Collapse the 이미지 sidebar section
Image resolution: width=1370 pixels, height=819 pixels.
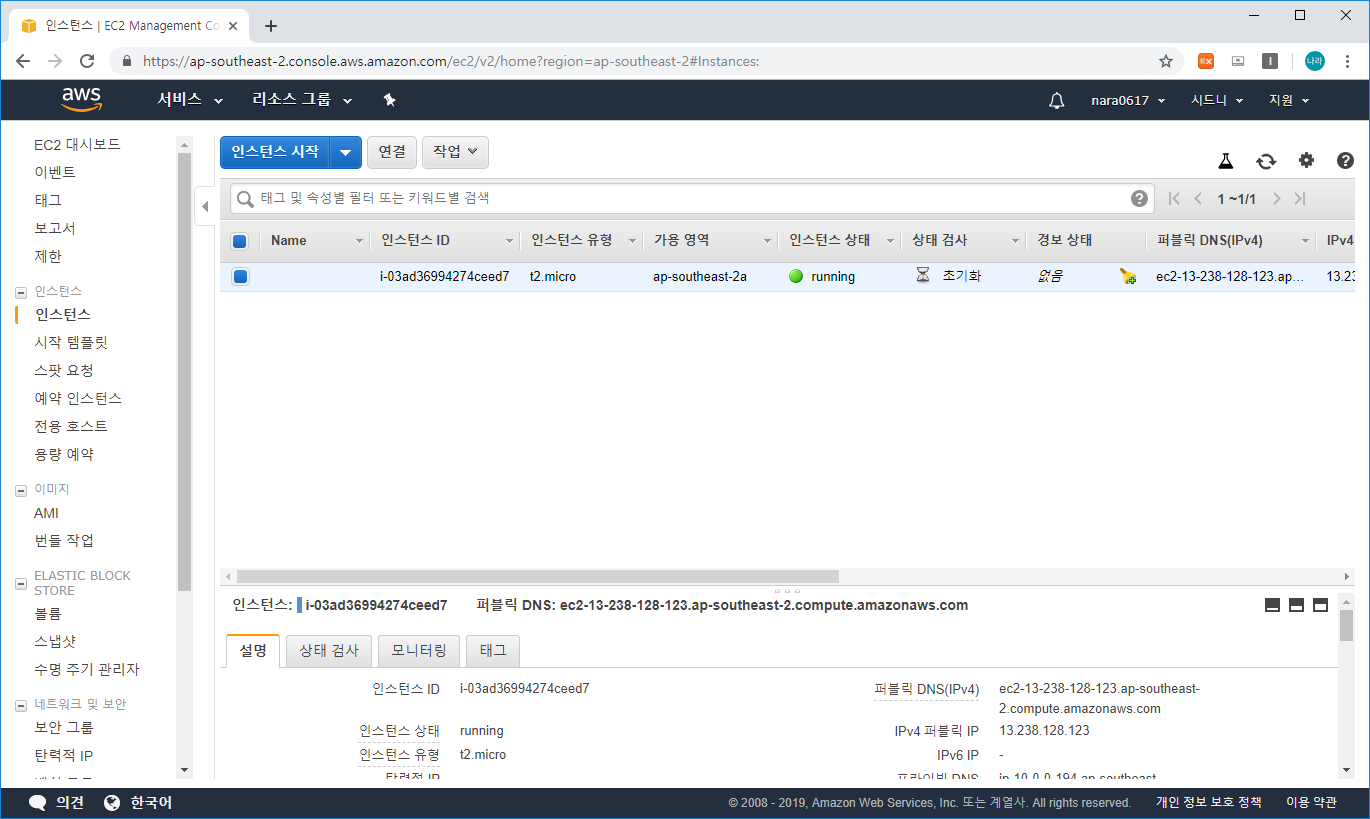pyautogui.click(x=21, y=490)
